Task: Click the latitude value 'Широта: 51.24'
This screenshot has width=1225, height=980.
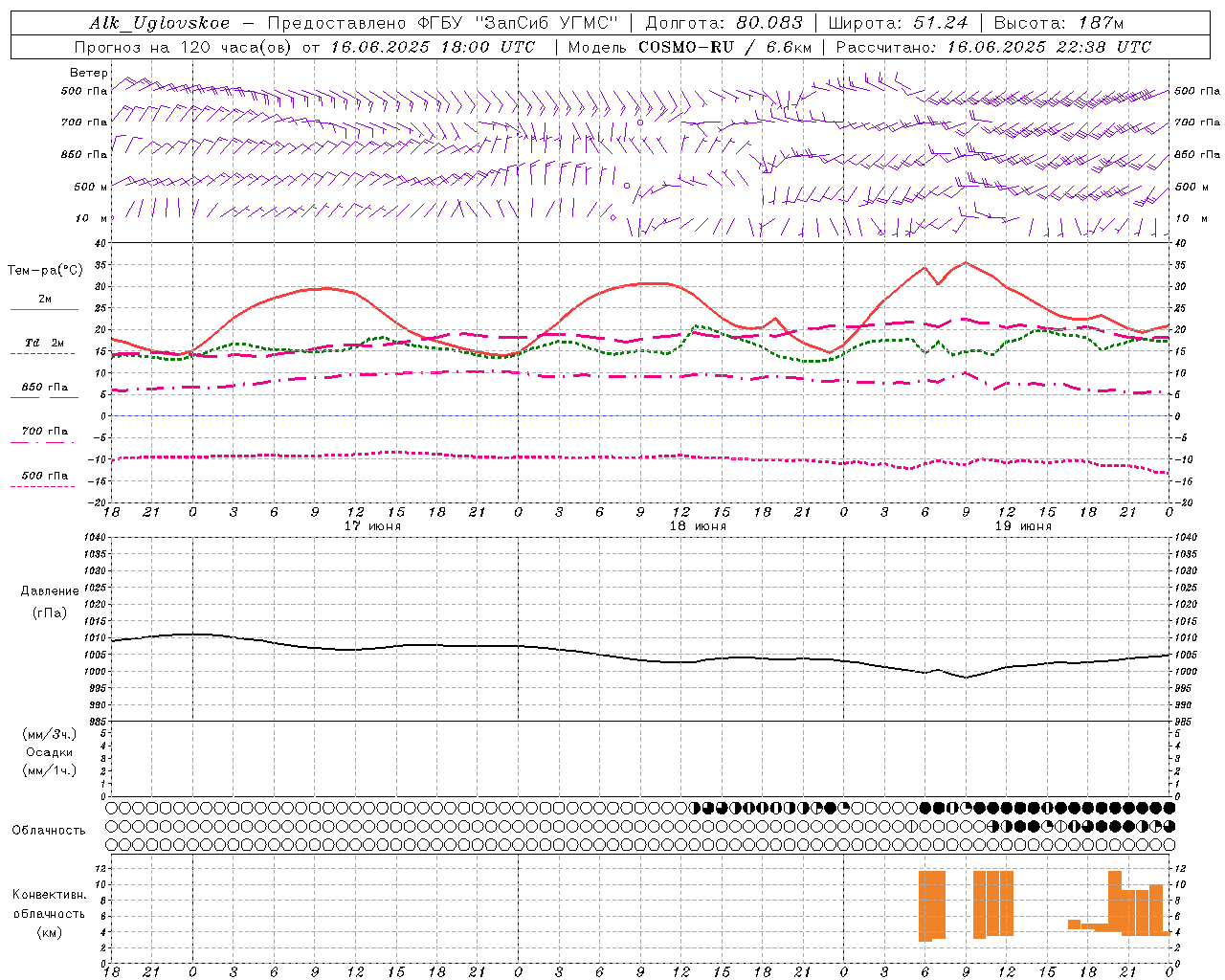Action: (898, 23)
